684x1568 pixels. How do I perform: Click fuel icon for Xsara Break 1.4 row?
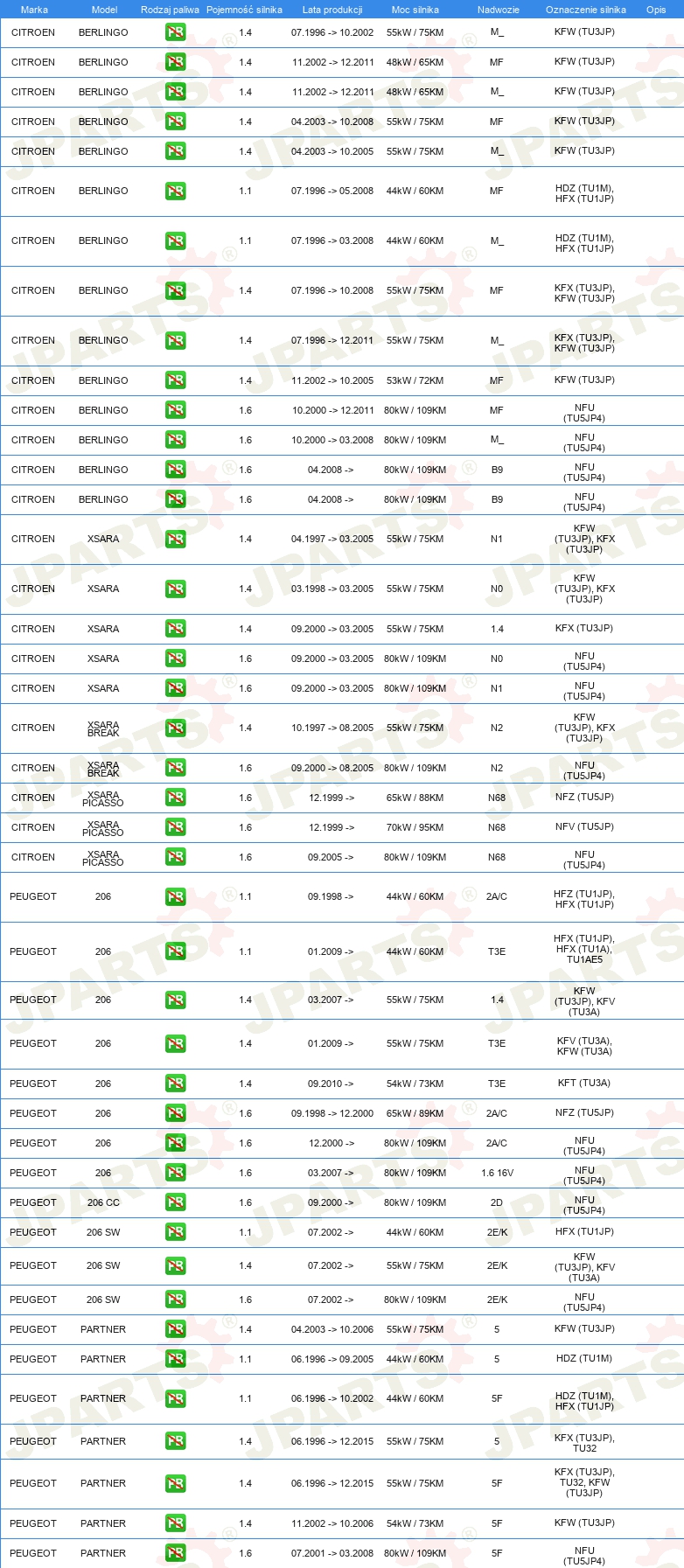176,728
